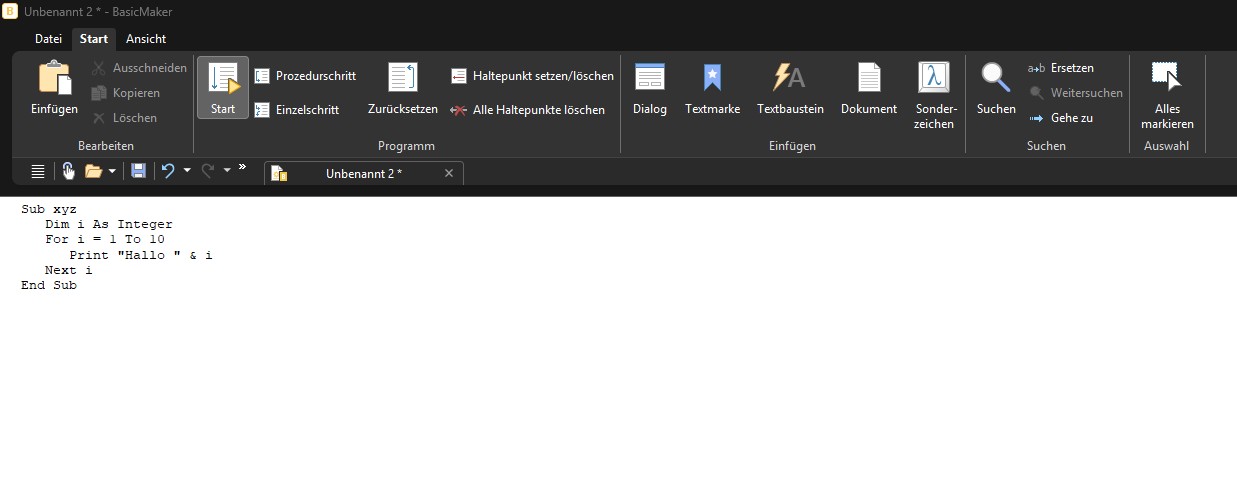
Task: Close the Unbenannt 2 document tab
Action: 449,173
